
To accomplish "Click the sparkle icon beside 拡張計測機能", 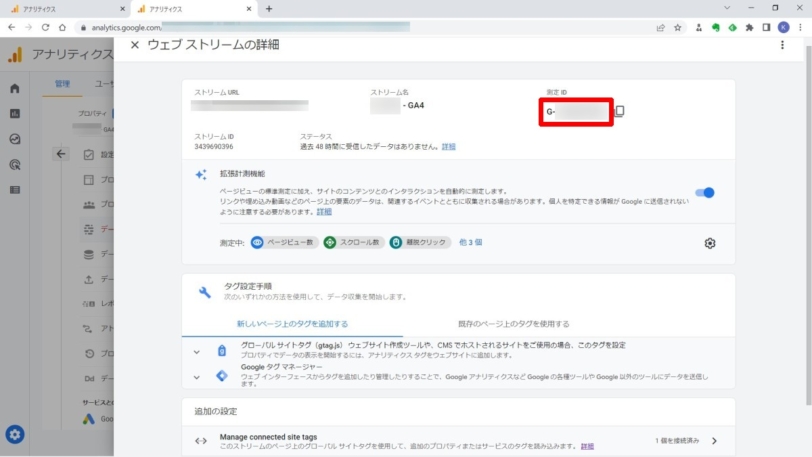I will click(x=201, y=175).
